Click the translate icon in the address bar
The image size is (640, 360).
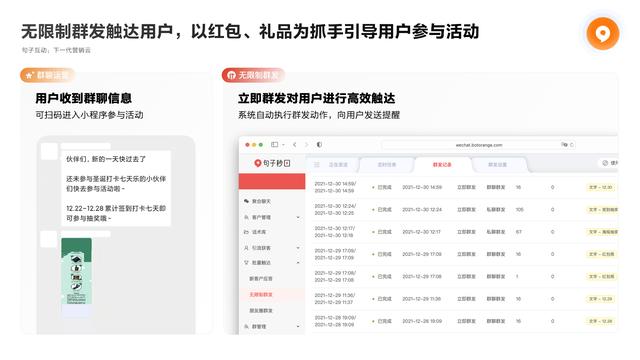(564, 144)
